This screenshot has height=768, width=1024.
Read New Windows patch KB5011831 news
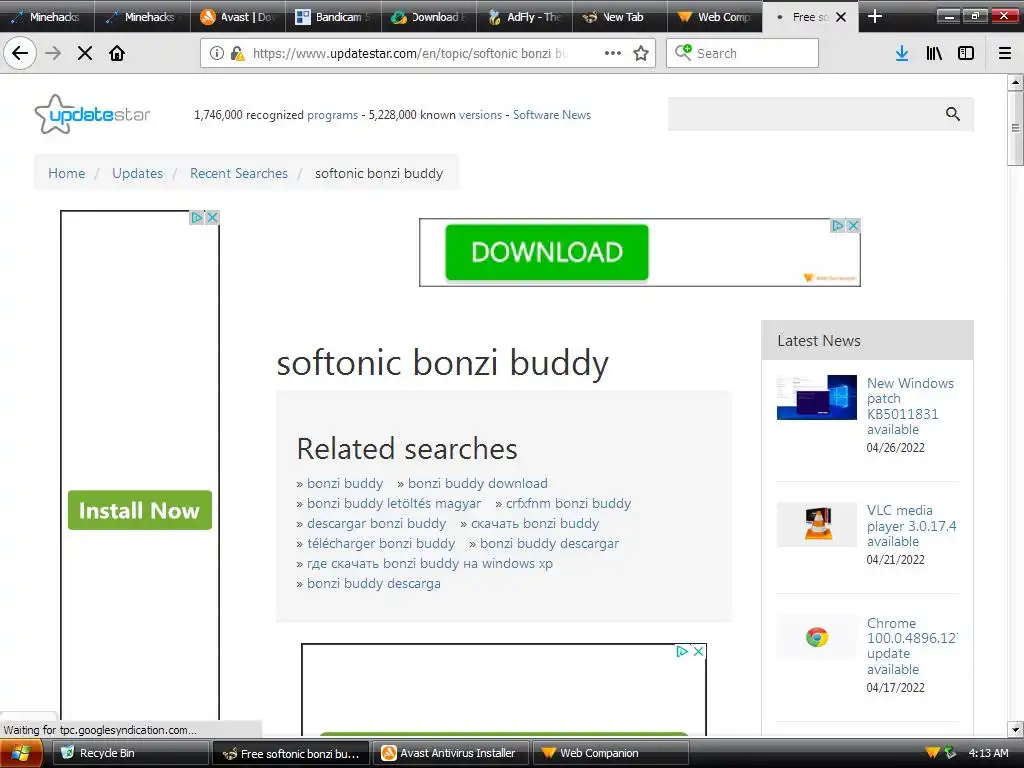(x=910, y=406)
